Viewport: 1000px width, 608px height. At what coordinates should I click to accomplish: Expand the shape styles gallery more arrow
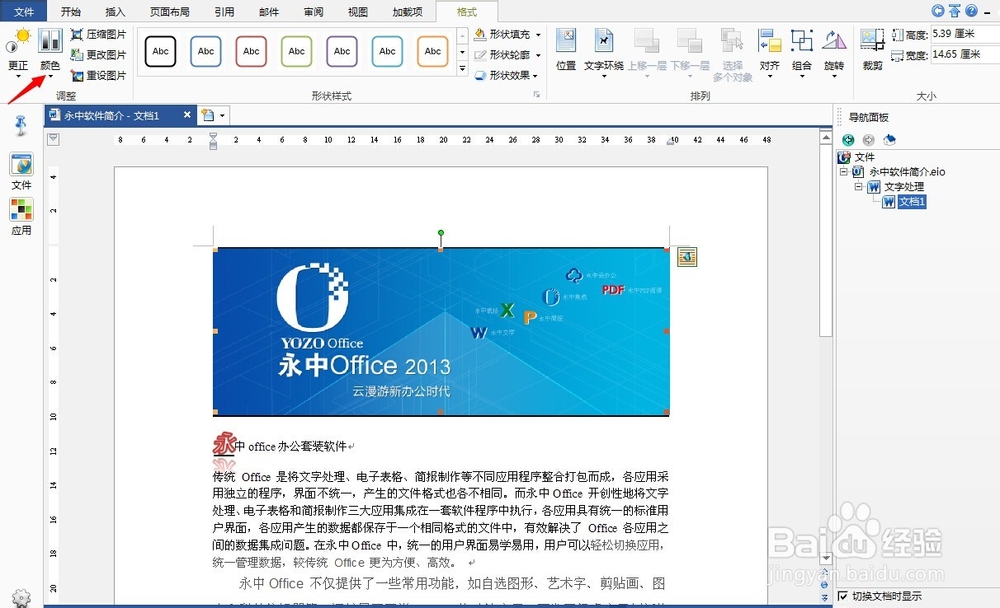point(462,68)
